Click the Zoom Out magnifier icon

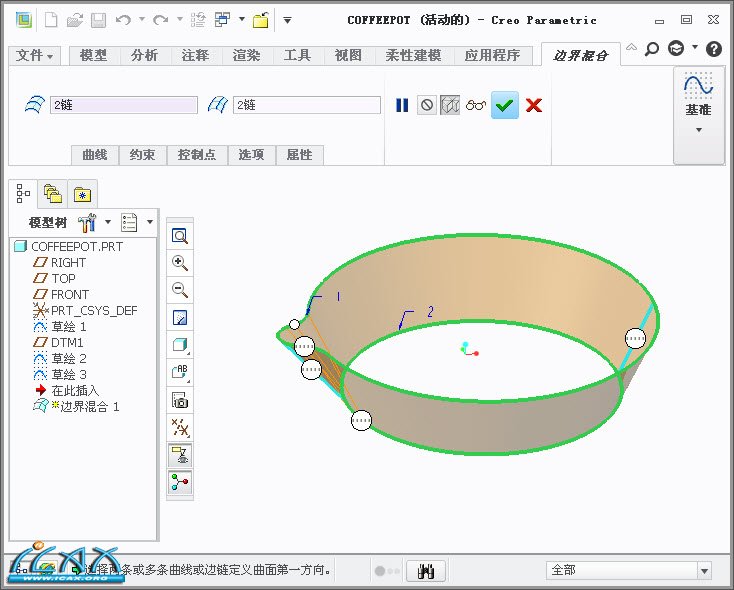(x=181, y=290)
